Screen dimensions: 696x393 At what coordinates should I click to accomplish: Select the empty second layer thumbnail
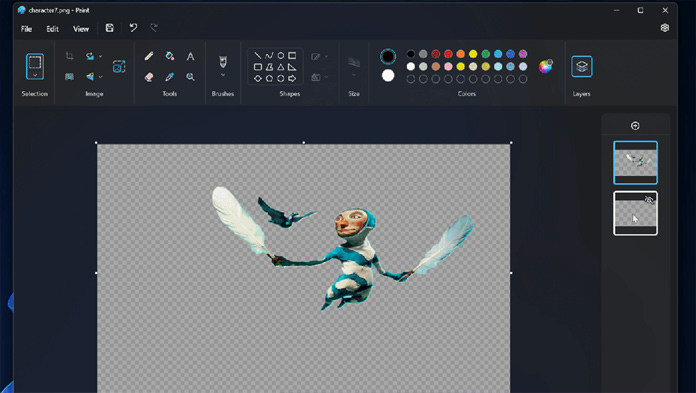(x=635, y=213)
